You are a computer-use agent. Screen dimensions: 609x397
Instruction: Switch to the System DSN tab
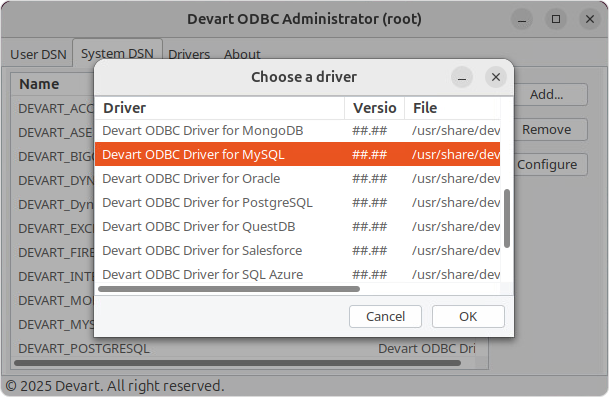(117, 53)
